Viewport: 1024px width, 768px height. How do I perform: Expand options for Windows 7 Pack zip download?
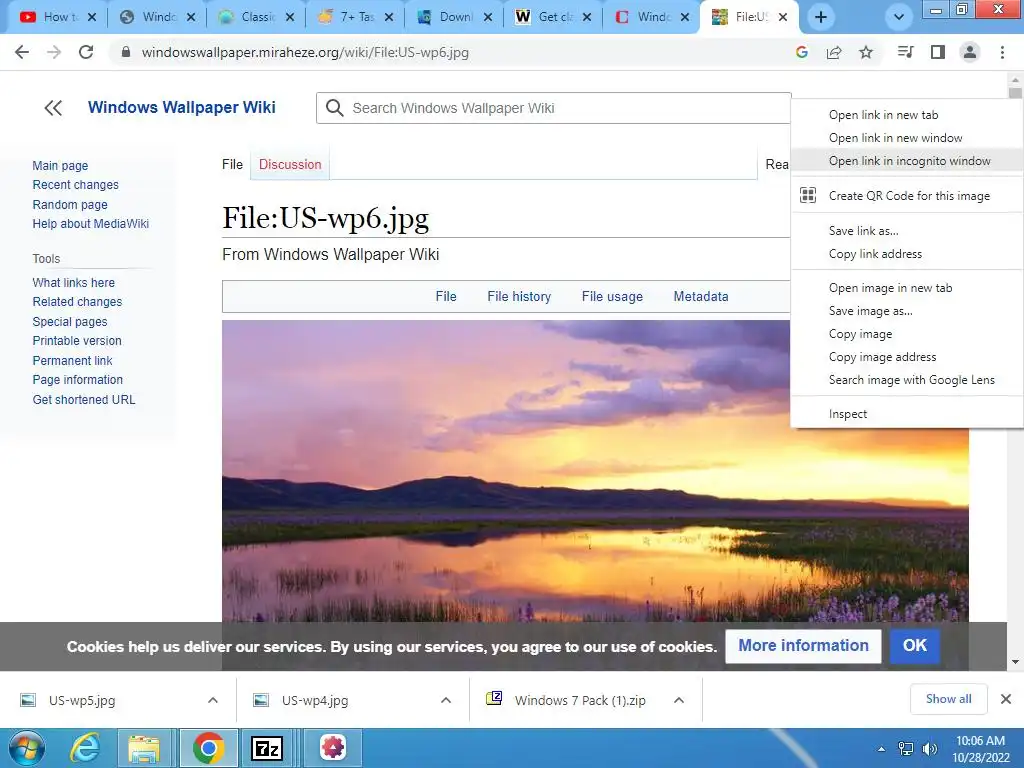[x=679, y=700]
